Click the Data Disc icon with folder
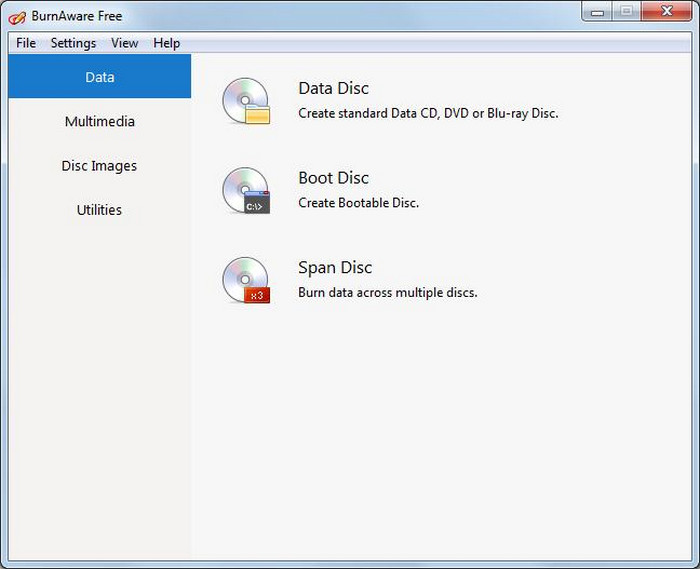The width and height of the screenshot is (700, 569). [246, 101]
